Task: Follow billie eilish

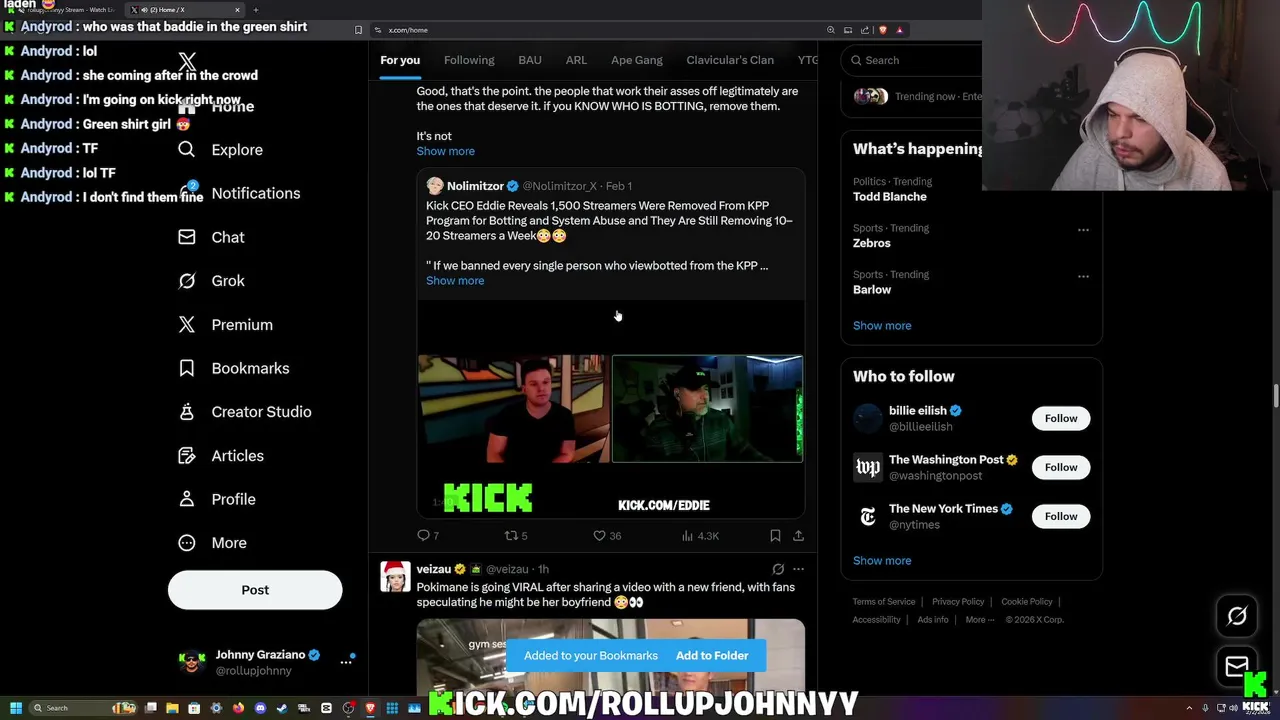Action: pyautogui.click(x=1061, y=419)
